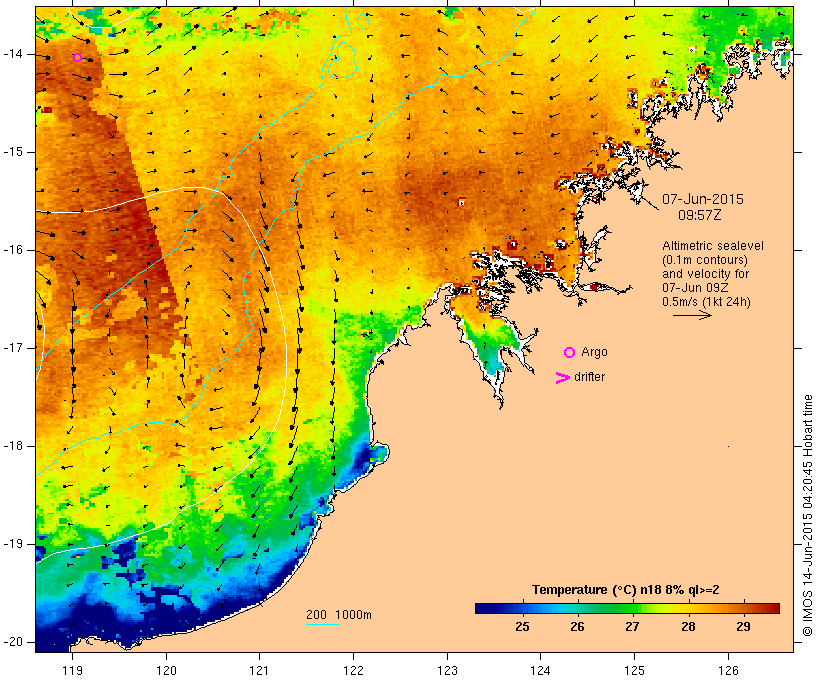Click the latitude label -20
The width and height of the screenshot is (820, 680).
pyautogui.click(x=12, y=642)
